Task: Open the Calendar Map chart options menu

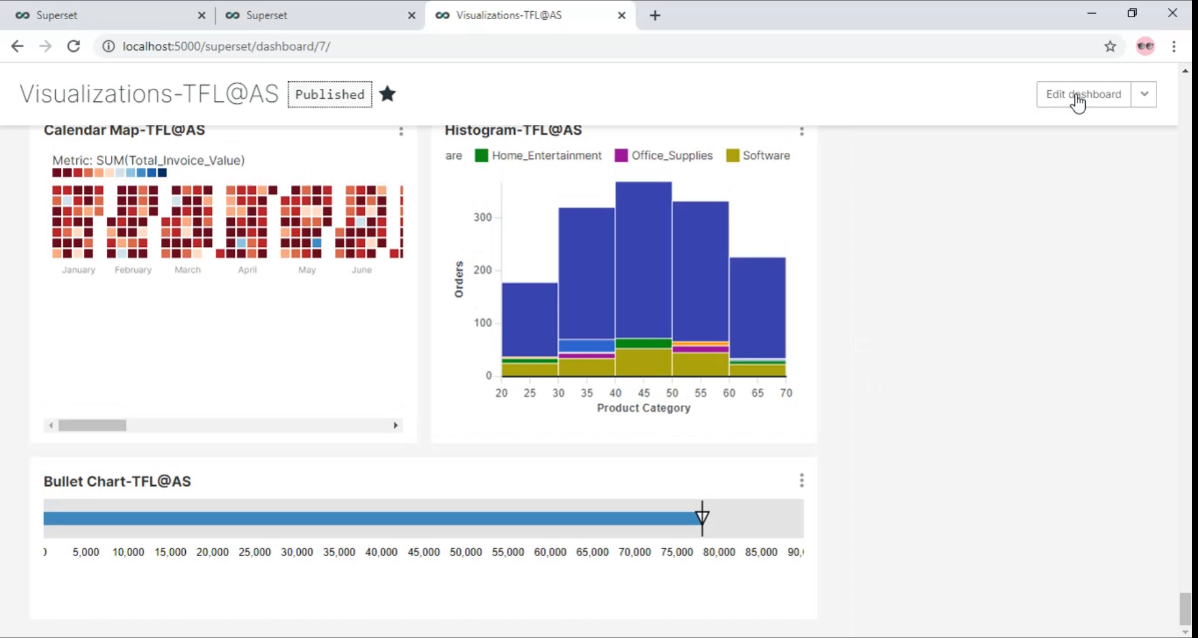Action: (400, 130)
